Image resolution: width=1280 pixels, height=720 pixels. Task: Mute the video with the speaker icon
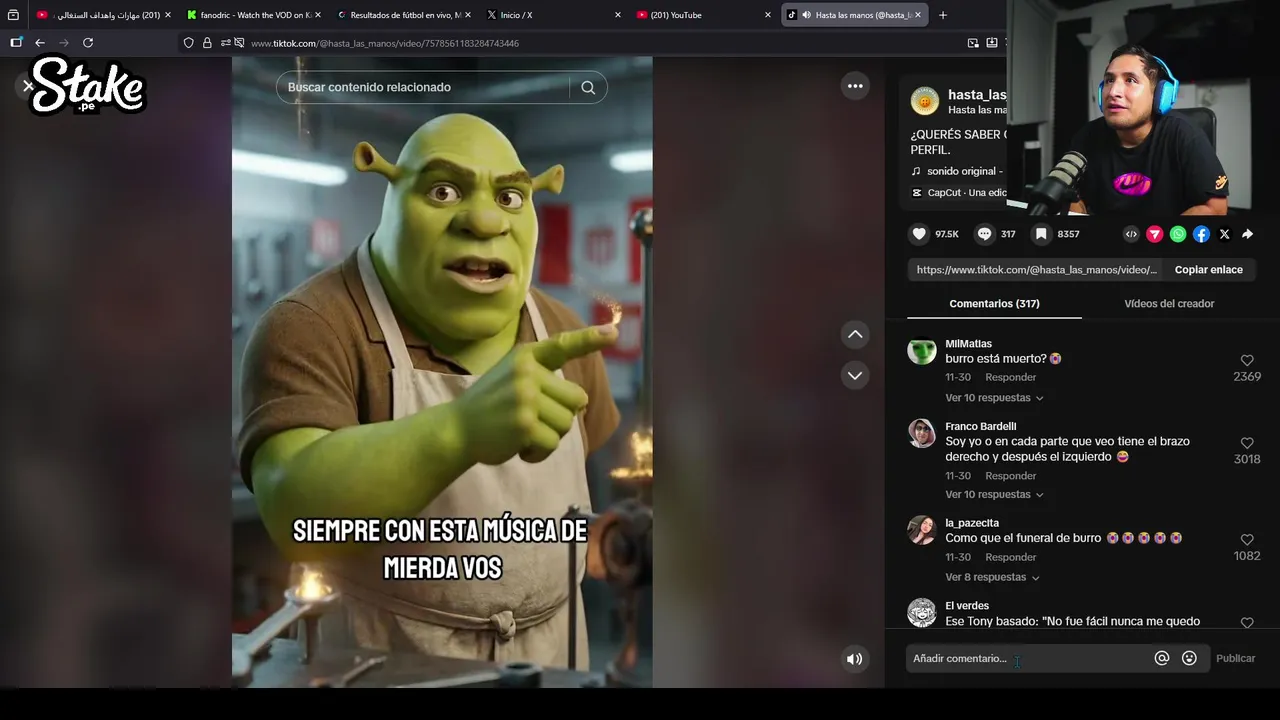(854, 659)
